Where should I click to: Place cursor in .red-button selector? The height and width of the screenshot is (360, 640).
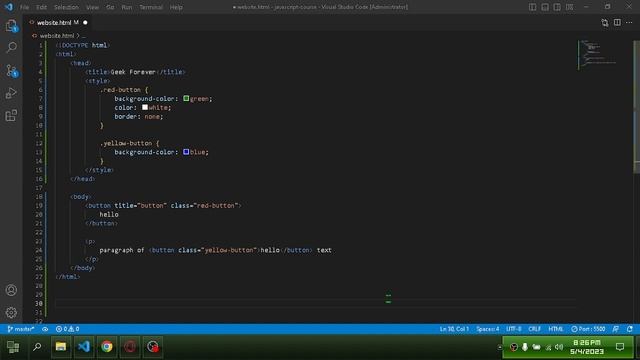120,90
